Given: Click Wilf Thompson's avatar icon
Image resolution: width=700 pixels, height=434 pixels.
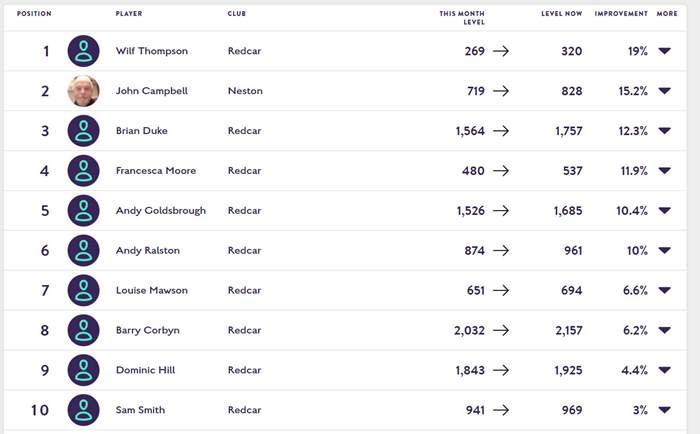Looking at the screenshot, I should [x=83, y=51].
